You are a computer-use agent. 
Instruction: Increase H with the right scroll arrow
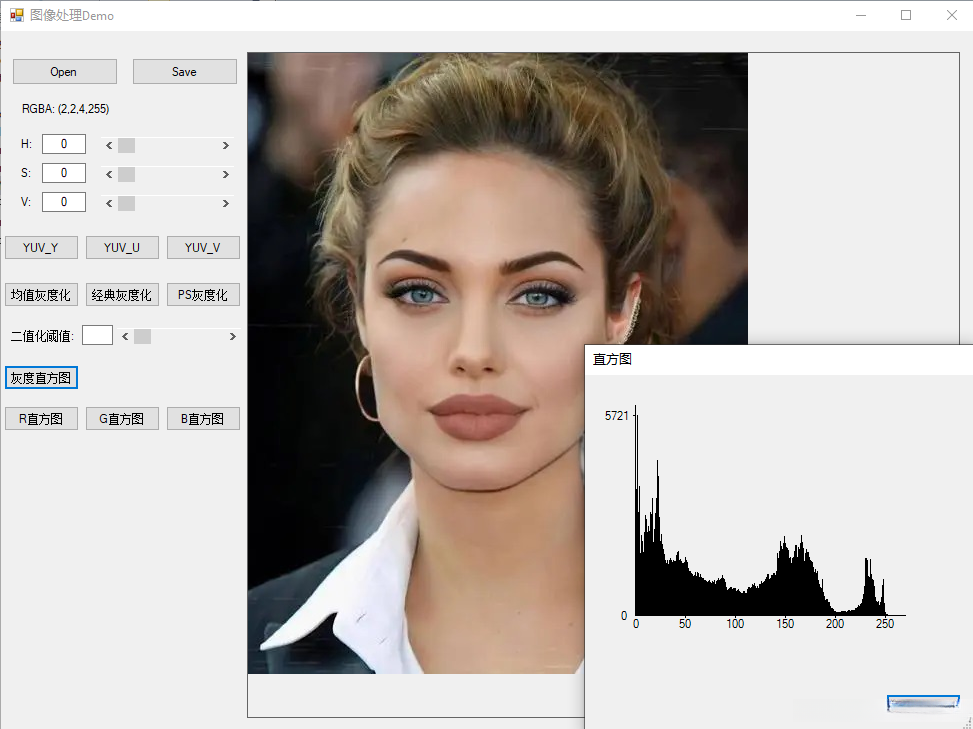[226, 145]
